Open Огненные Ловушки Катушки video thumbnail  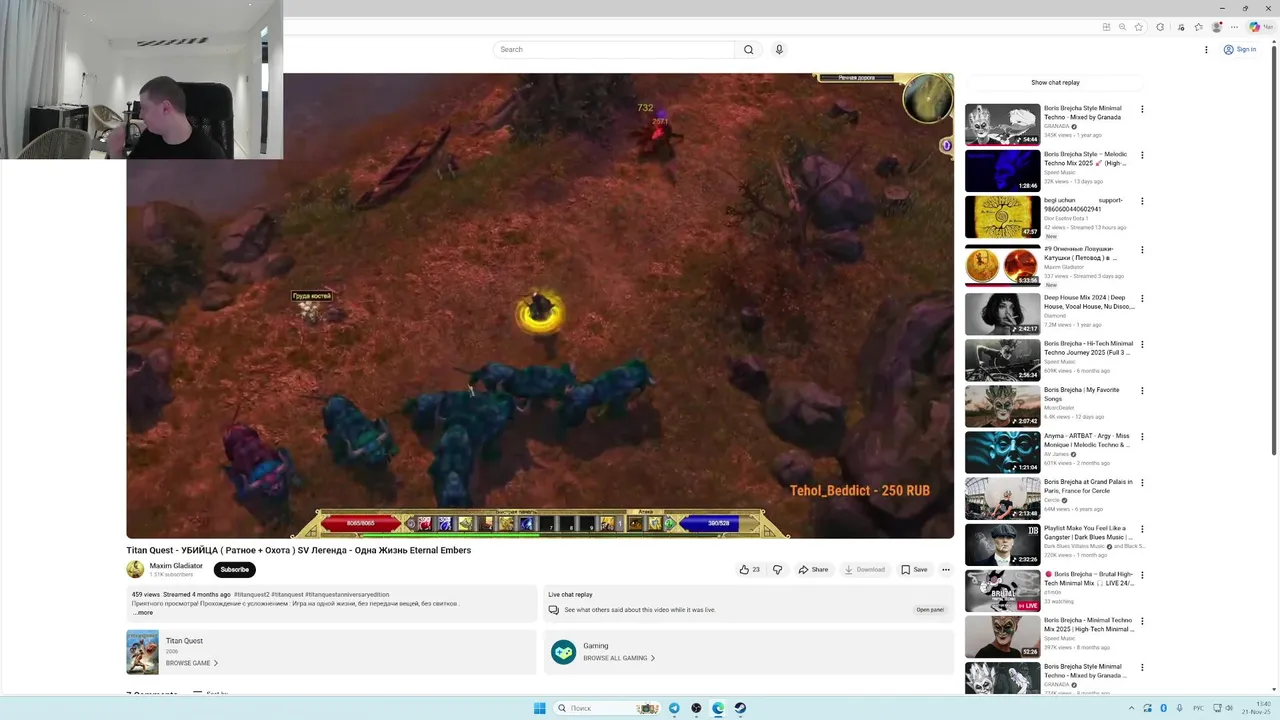click(x=1002, y=265)
